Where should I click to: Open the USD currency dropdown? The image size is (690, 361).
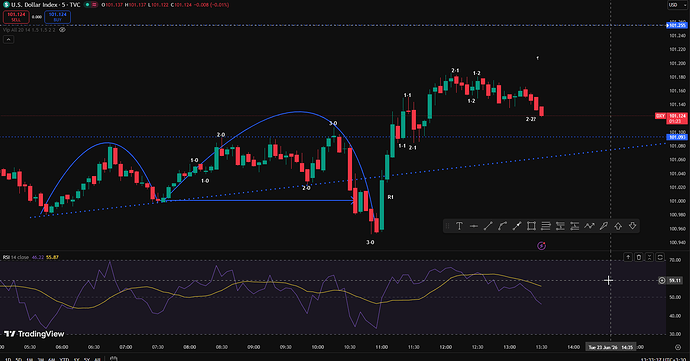(677, 5)
